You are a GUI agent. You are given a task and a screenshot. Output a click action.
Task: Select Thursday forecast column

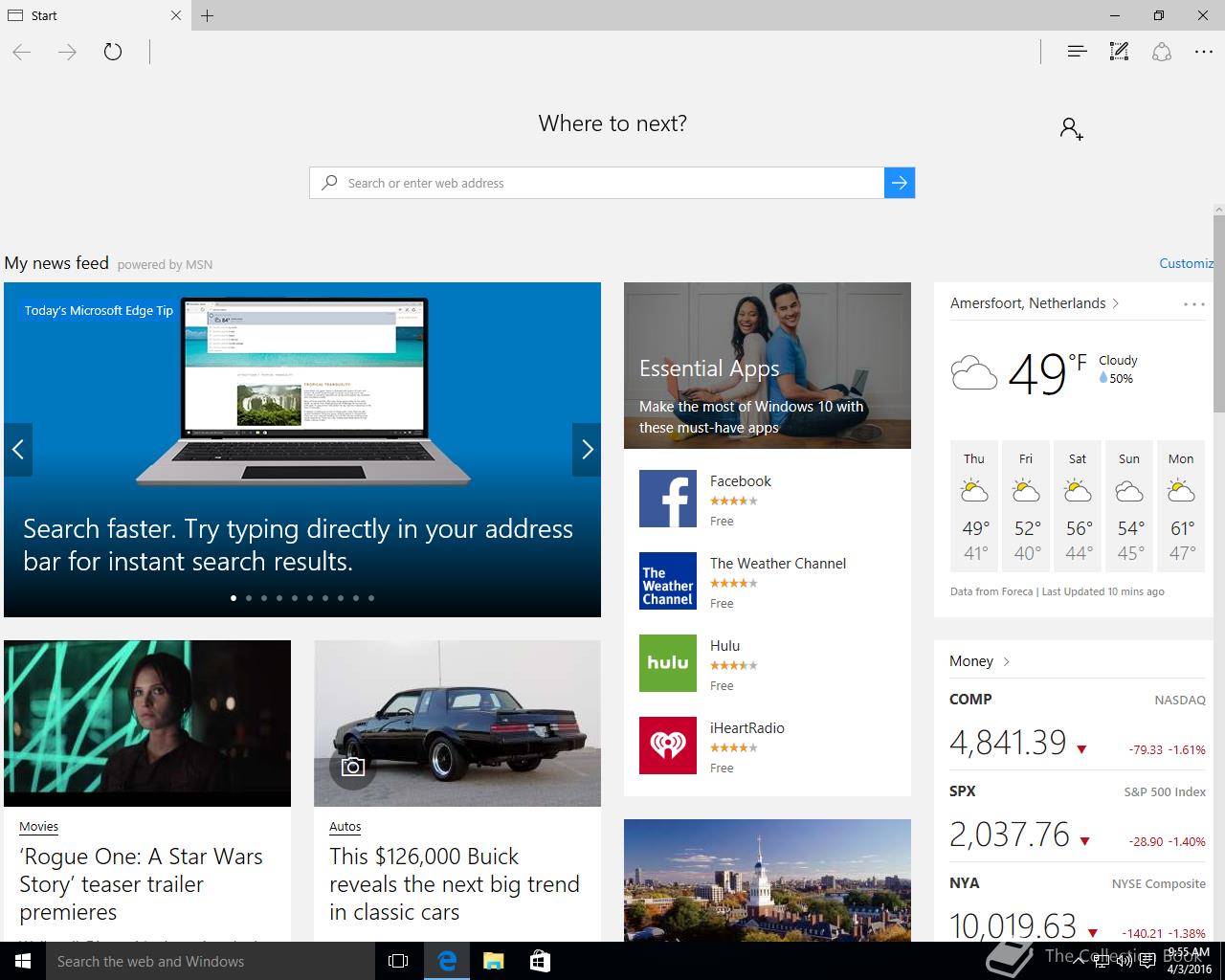pos(974,506)
